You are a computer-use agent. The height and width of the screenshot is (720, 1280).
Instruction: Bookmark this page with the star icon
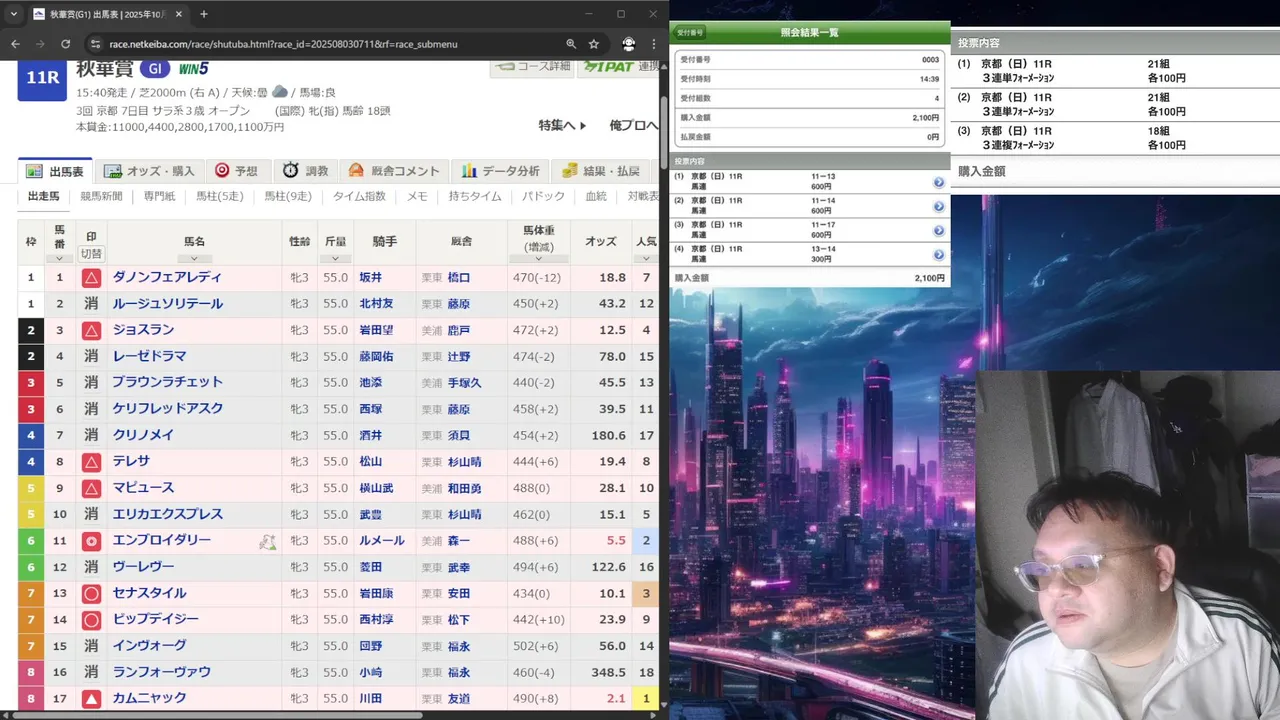[594, 44]
